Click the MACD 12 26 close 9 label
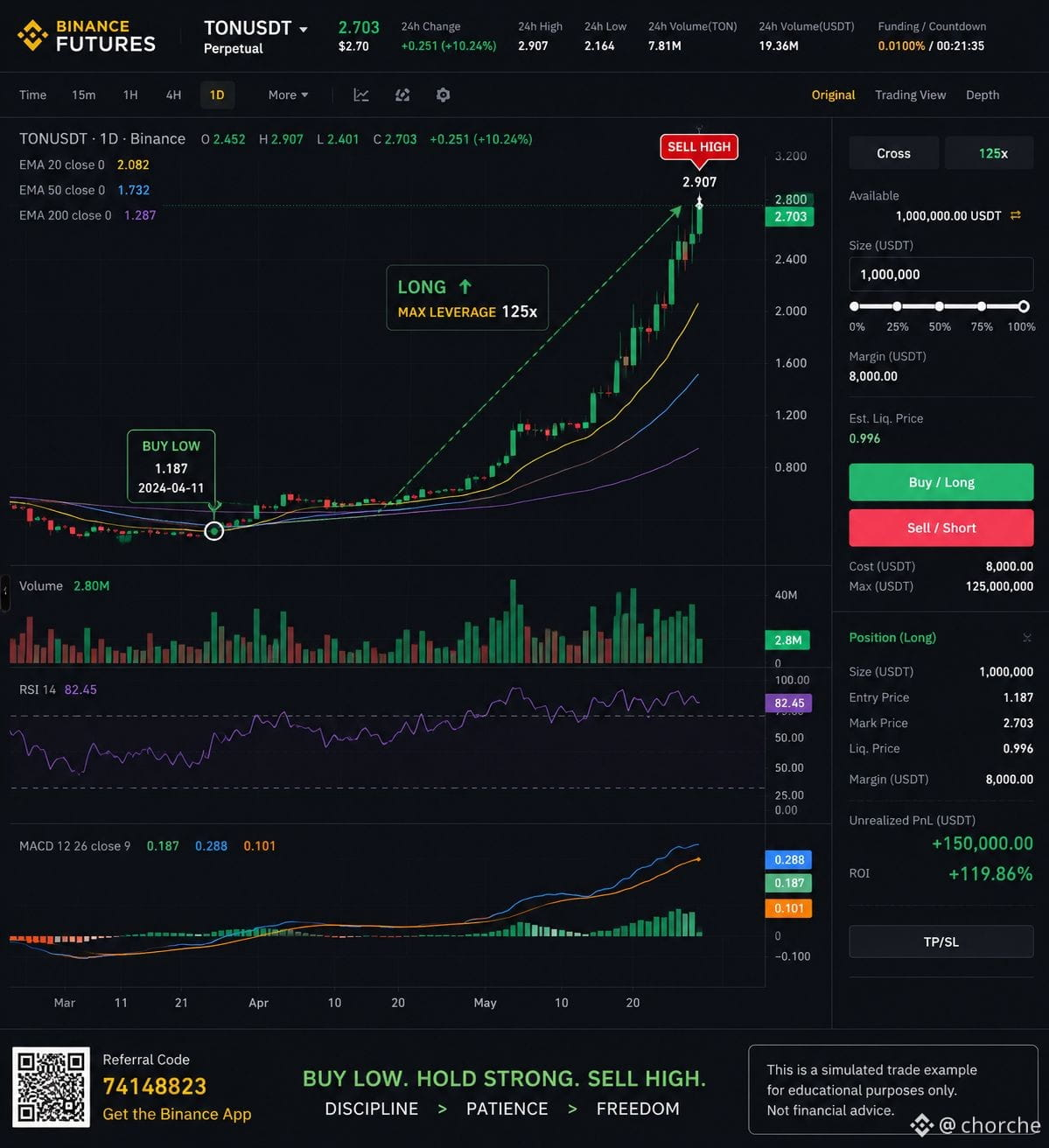This screenshot has width=1049, height=1148. coord(75,846)
